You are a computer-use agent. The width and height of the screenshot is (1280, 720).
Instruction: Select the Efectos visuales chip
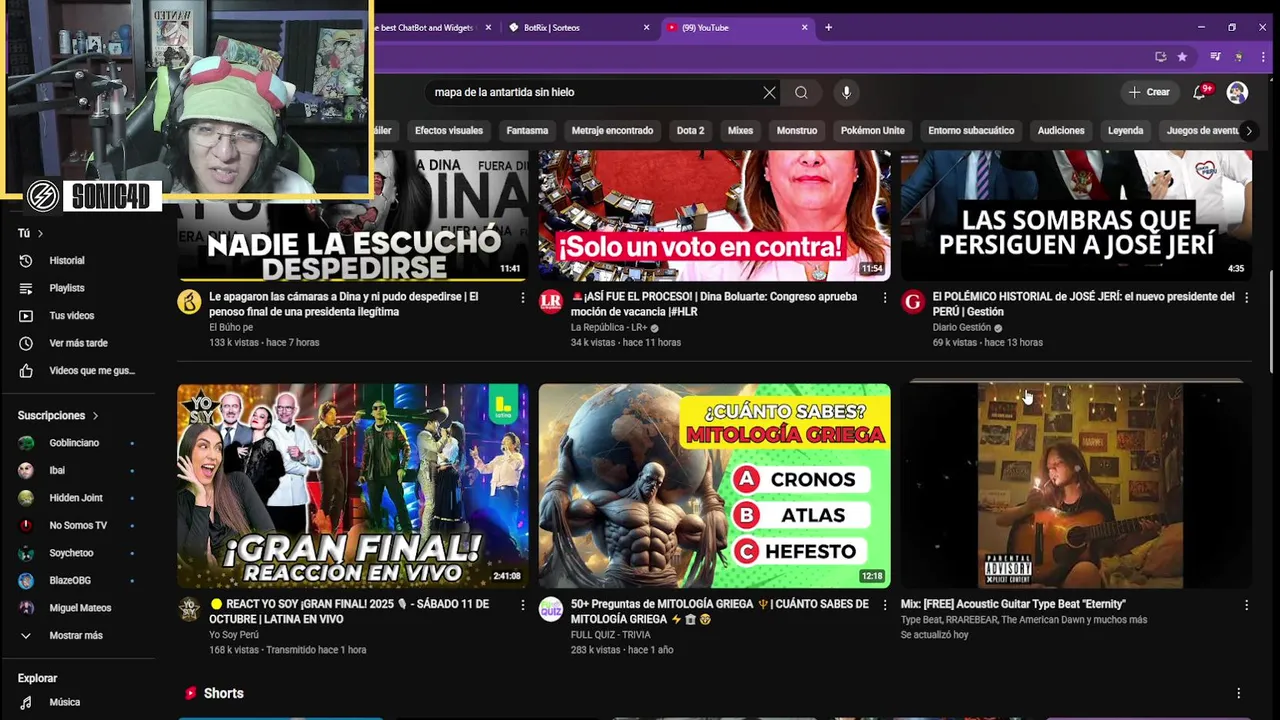click(449, 131)
